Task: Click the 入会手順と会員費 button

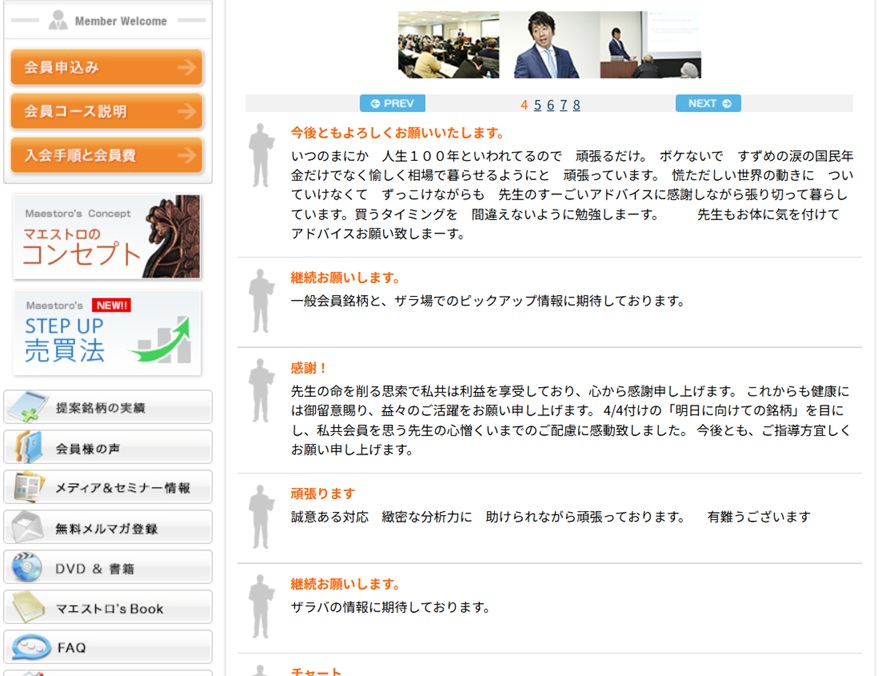Action: pyautogui.click(x=106, y=156)
